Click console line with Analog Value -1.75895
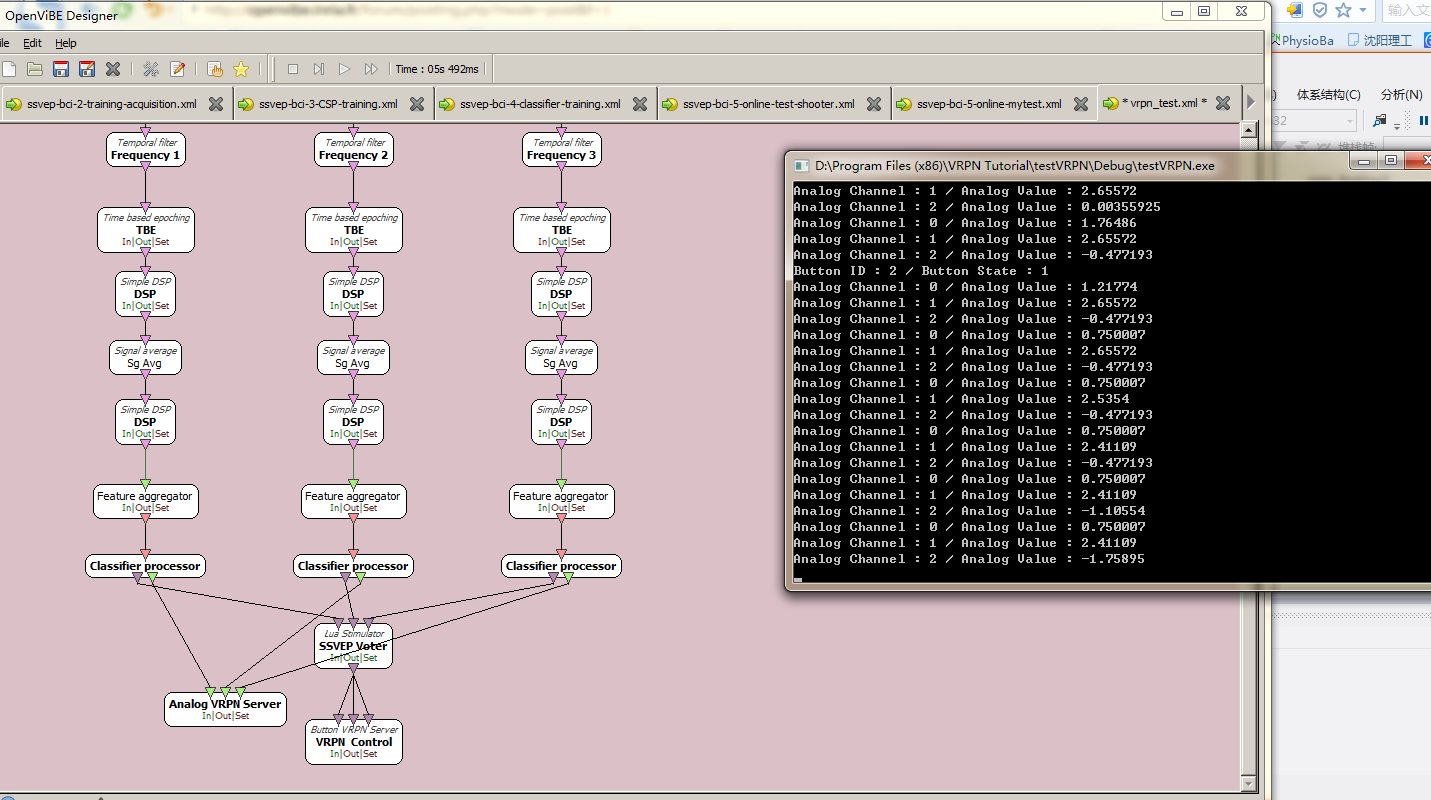1431x800 pixels. pyautogui.click(x=969, y=559)
